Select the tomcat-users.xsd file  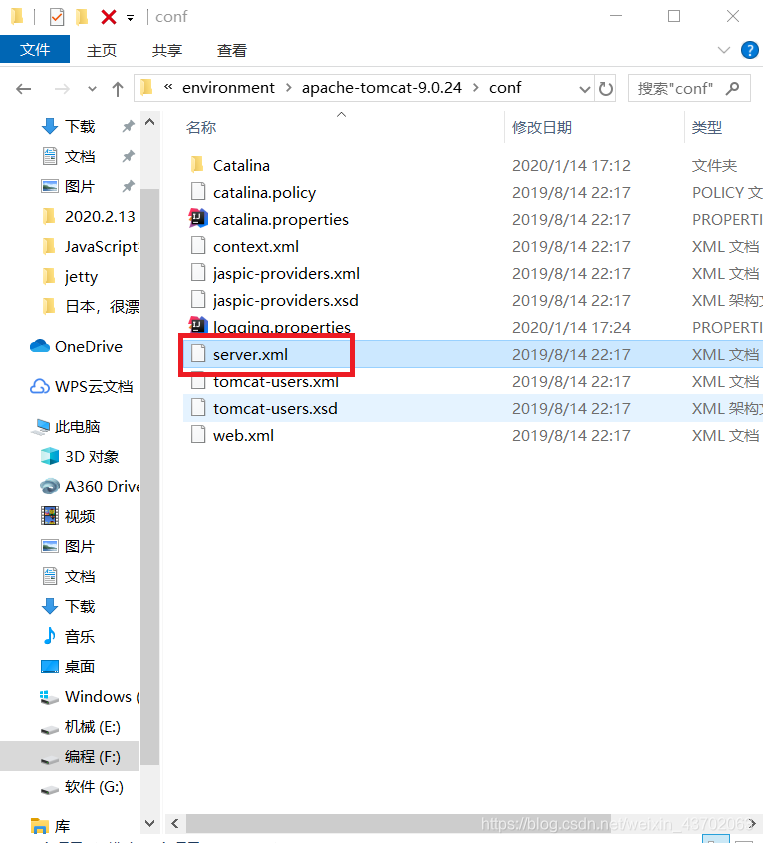(275, 408)
